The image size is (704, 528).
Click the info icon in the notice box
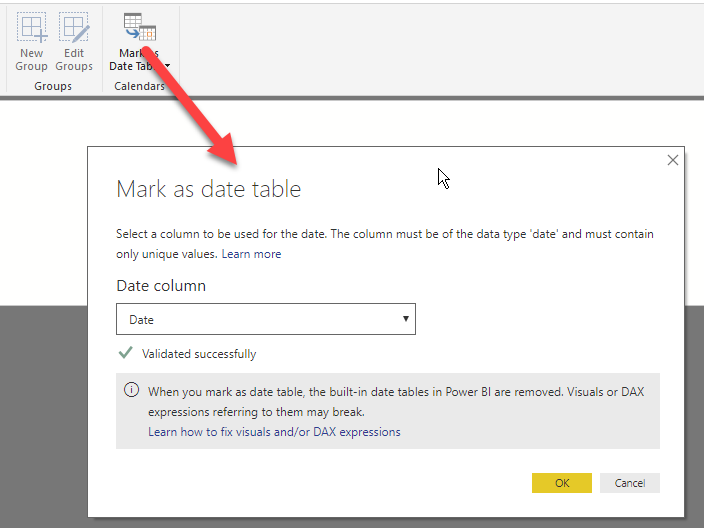tap(132, 390)
